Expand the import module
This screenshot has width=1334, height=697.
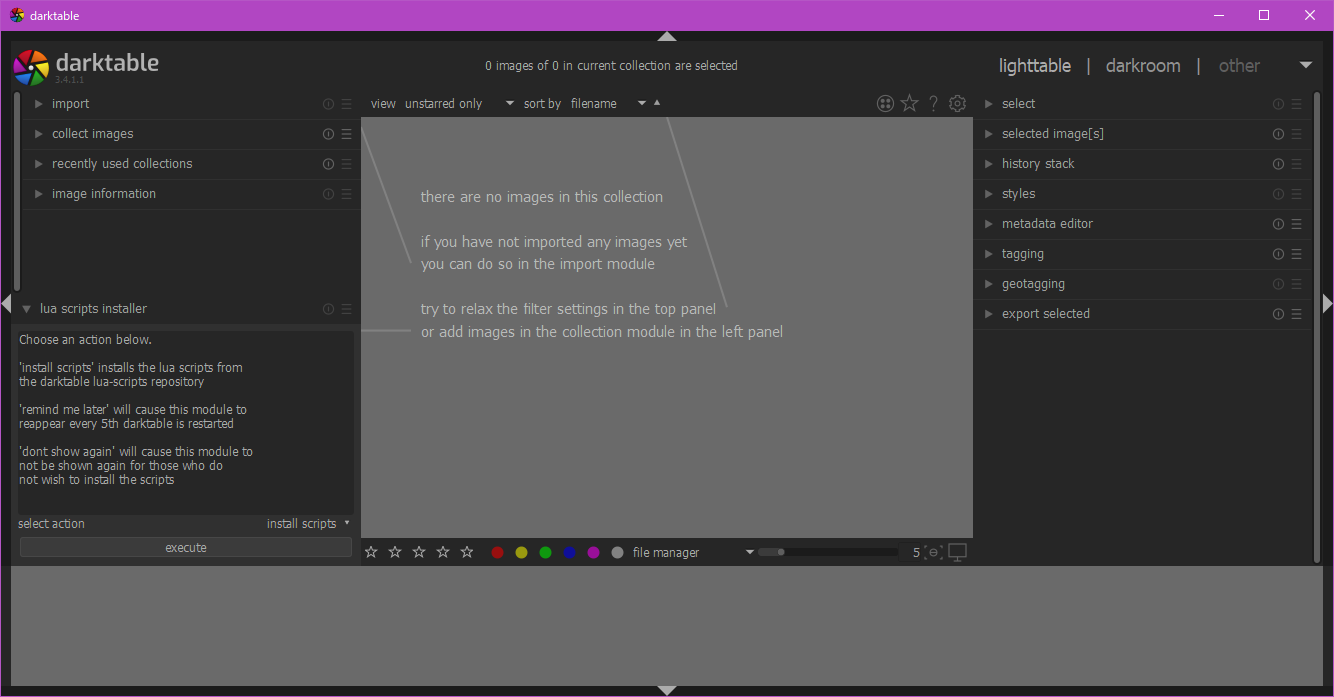click(x=70, y=104)
